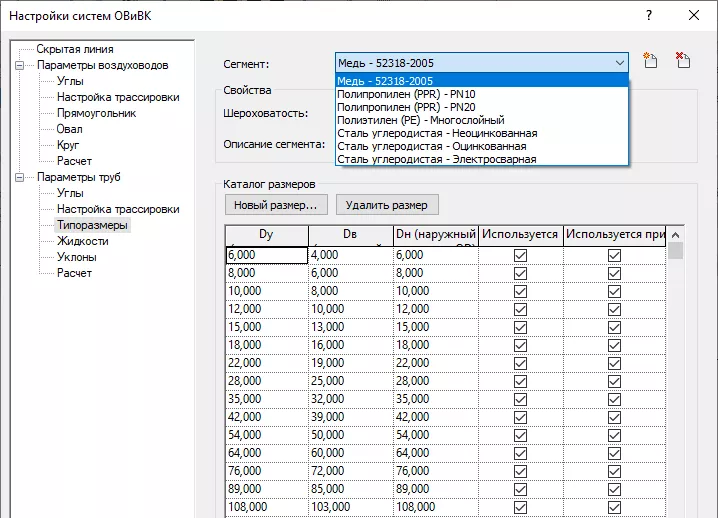Uncheck Используется checkbox for 6,000 row
This screenshot has width=718, height=518.
(519, 255)
